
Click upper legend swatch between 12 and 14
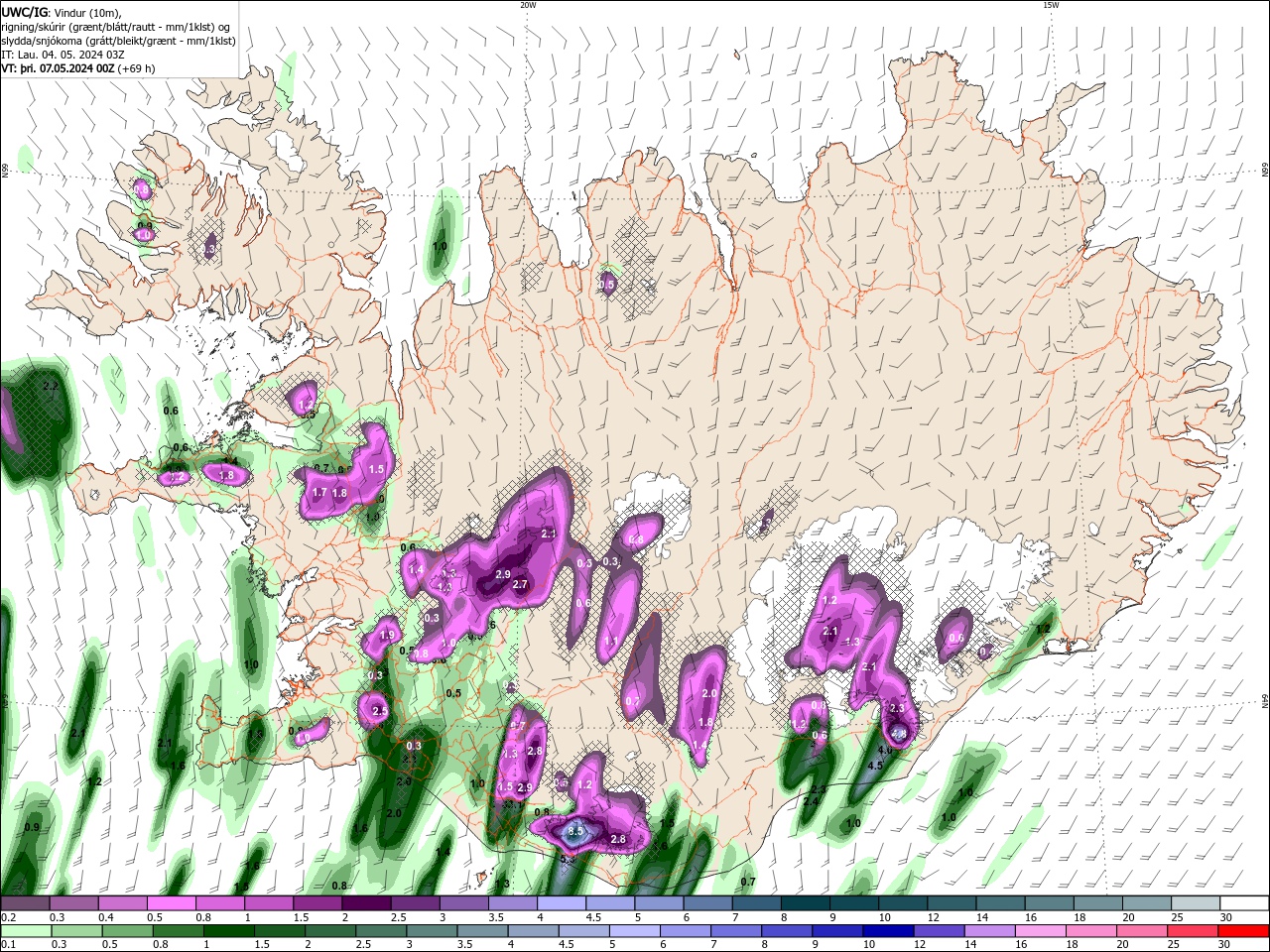click(x=952, y=903)
